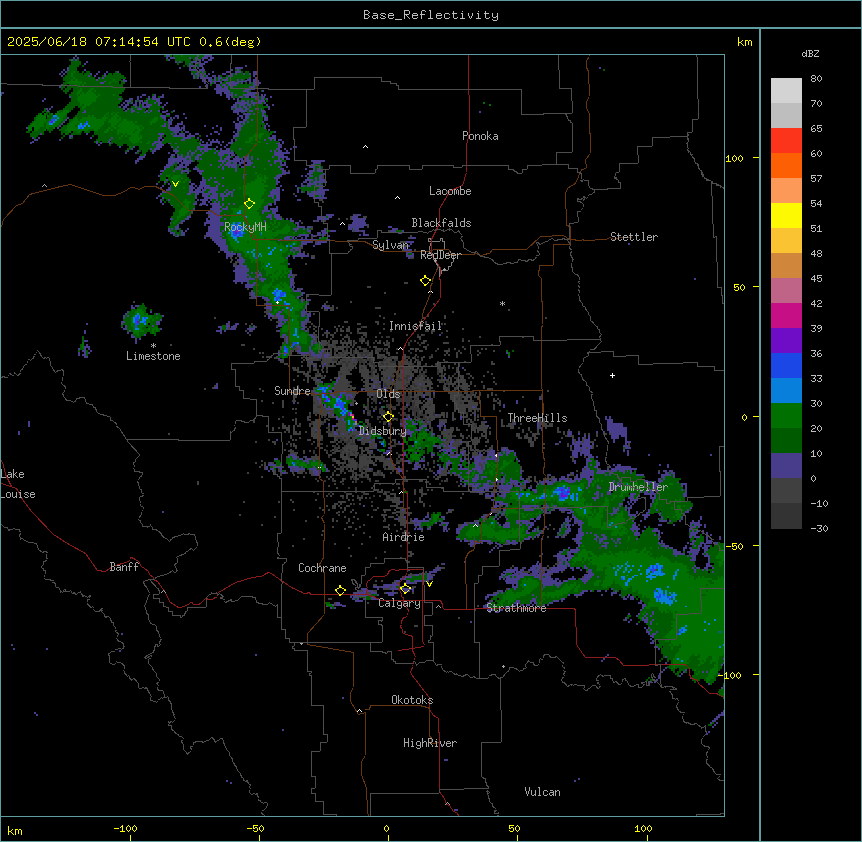Click the yellow diamond marker south of RedDeer
The width and height of the screenshot is (862, 842).
(x=425, y=281)
